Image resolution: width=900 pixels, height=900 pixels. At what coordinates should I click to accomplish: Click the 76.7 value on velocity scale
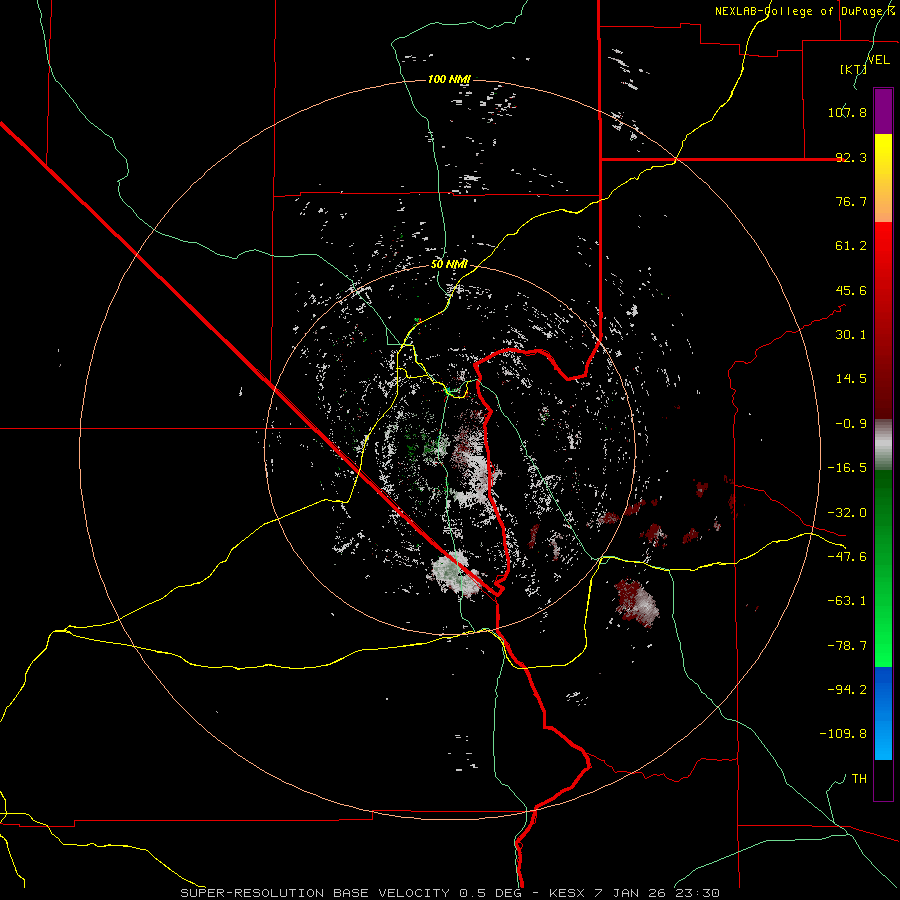tap(851, 201)
